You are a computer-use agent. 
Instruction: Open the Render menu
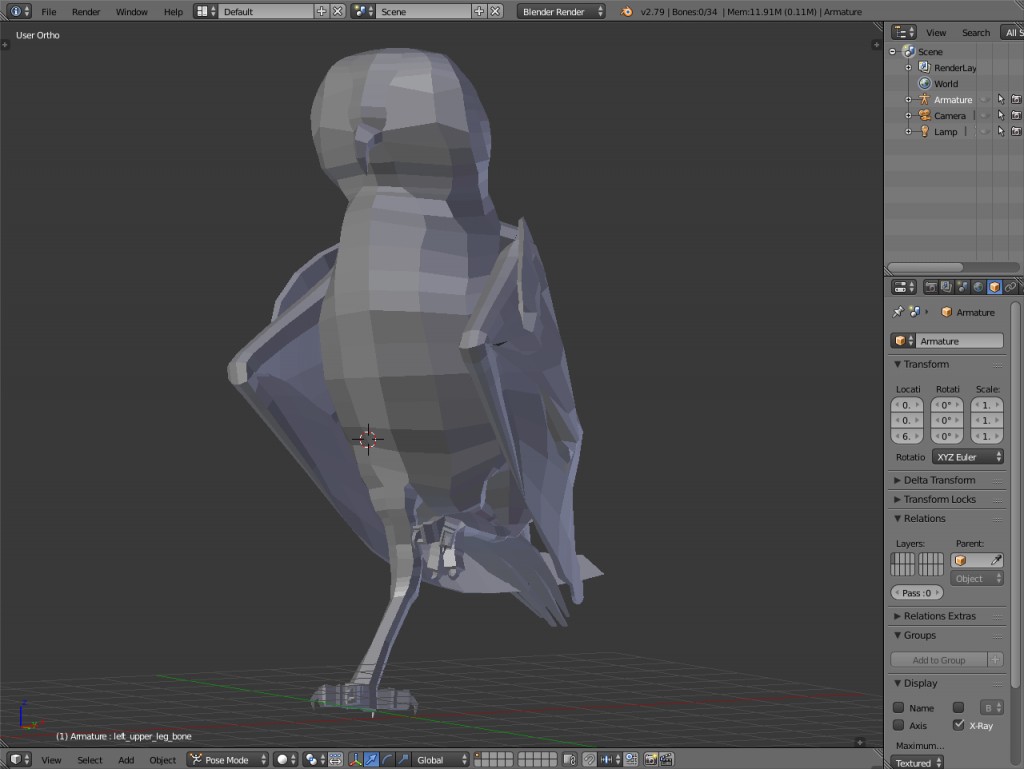coord(85,12)
